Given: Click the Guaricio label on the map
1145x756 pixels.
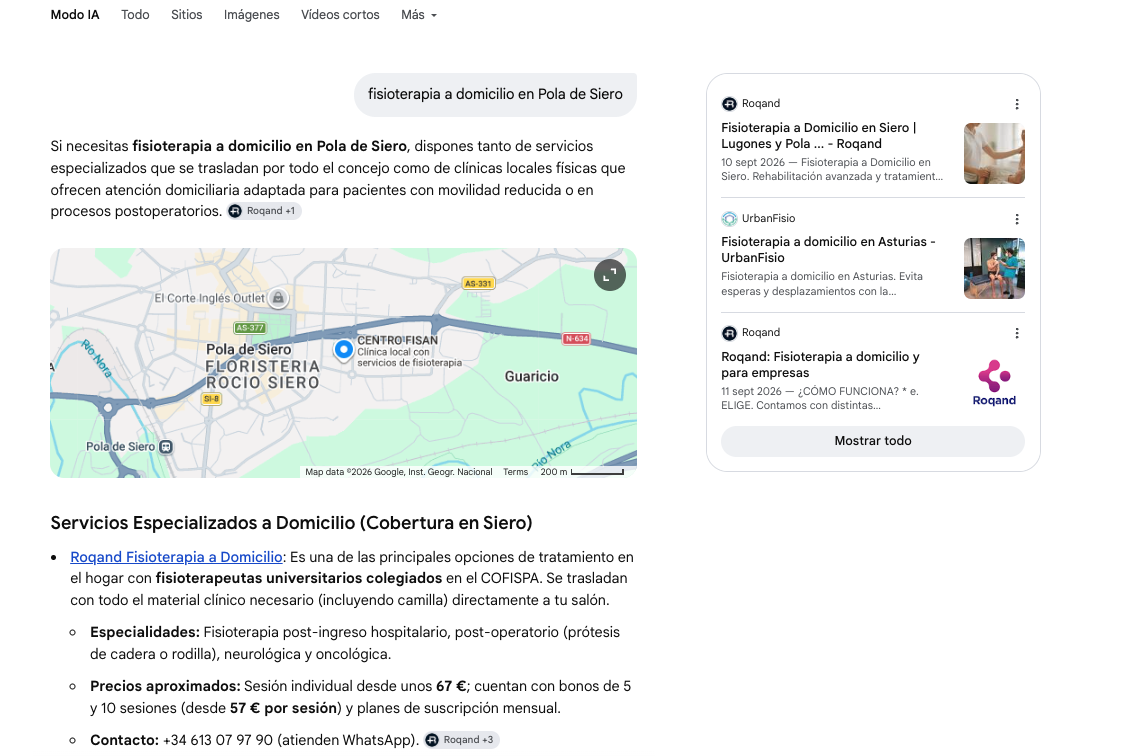Looking at the screenshot, I should pos(532,376).
